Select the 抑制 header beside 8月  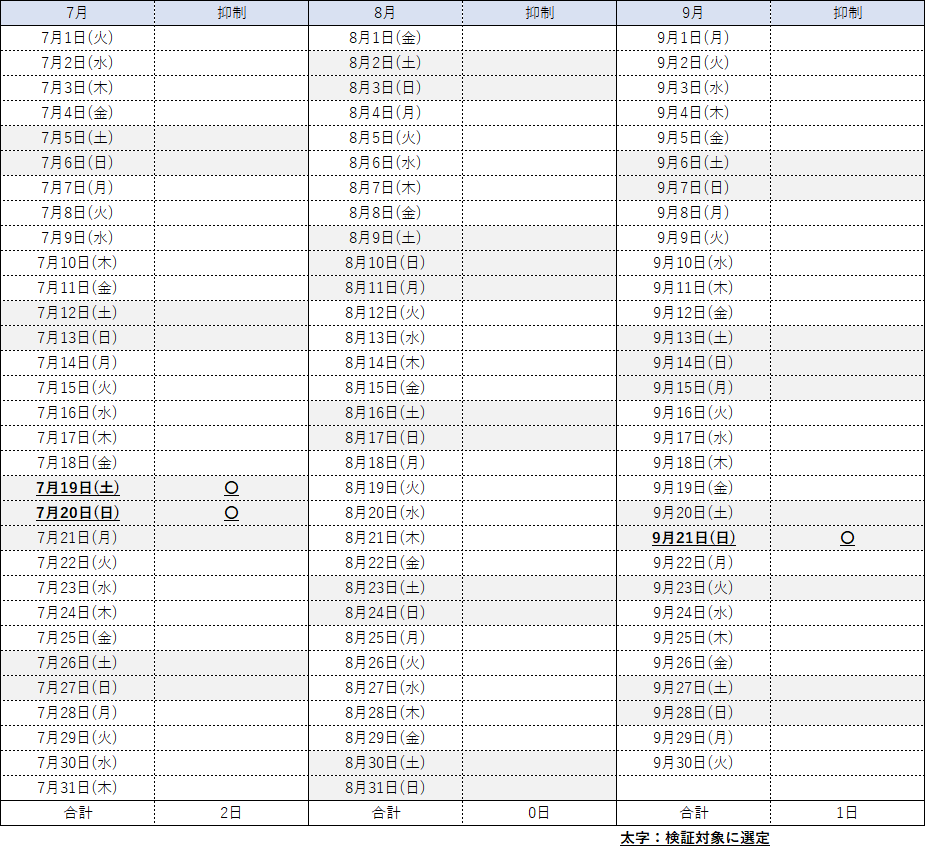[539, 13]
